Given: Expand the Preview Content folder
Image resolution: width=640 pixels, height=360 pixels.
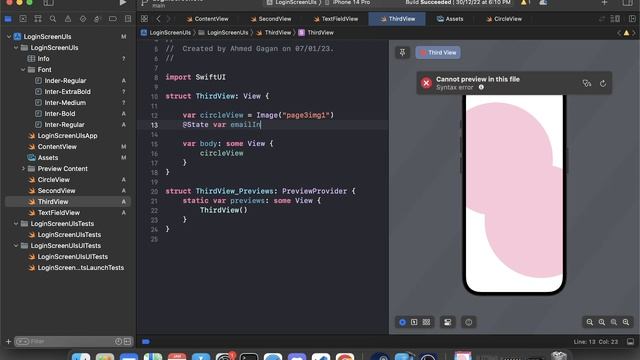Looking at the screenshot, I should coord(23,169).
